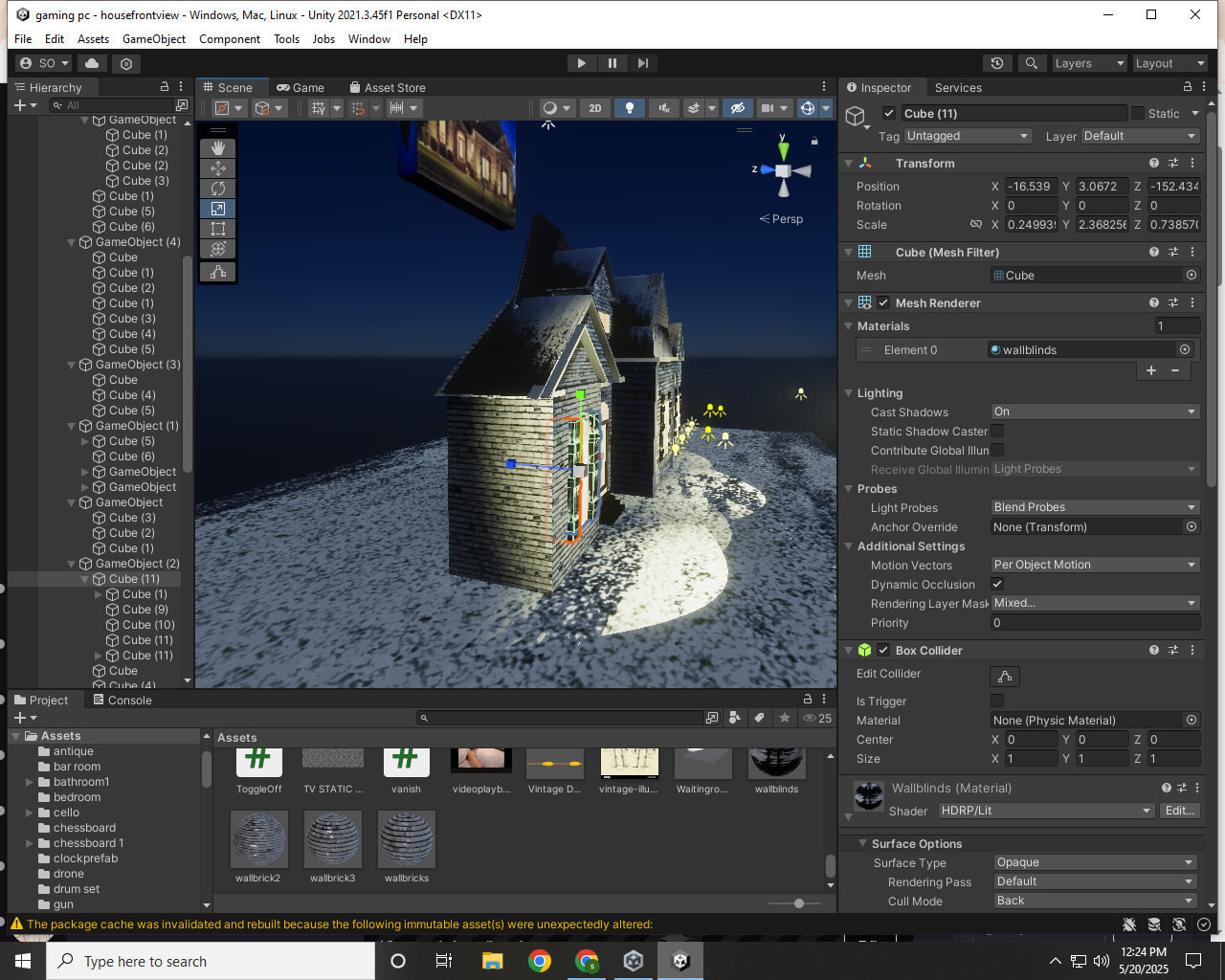The height and width of the screenshot is (980, 1225).
Task: Open Unity undo history icon
Action: click(997, 63)
